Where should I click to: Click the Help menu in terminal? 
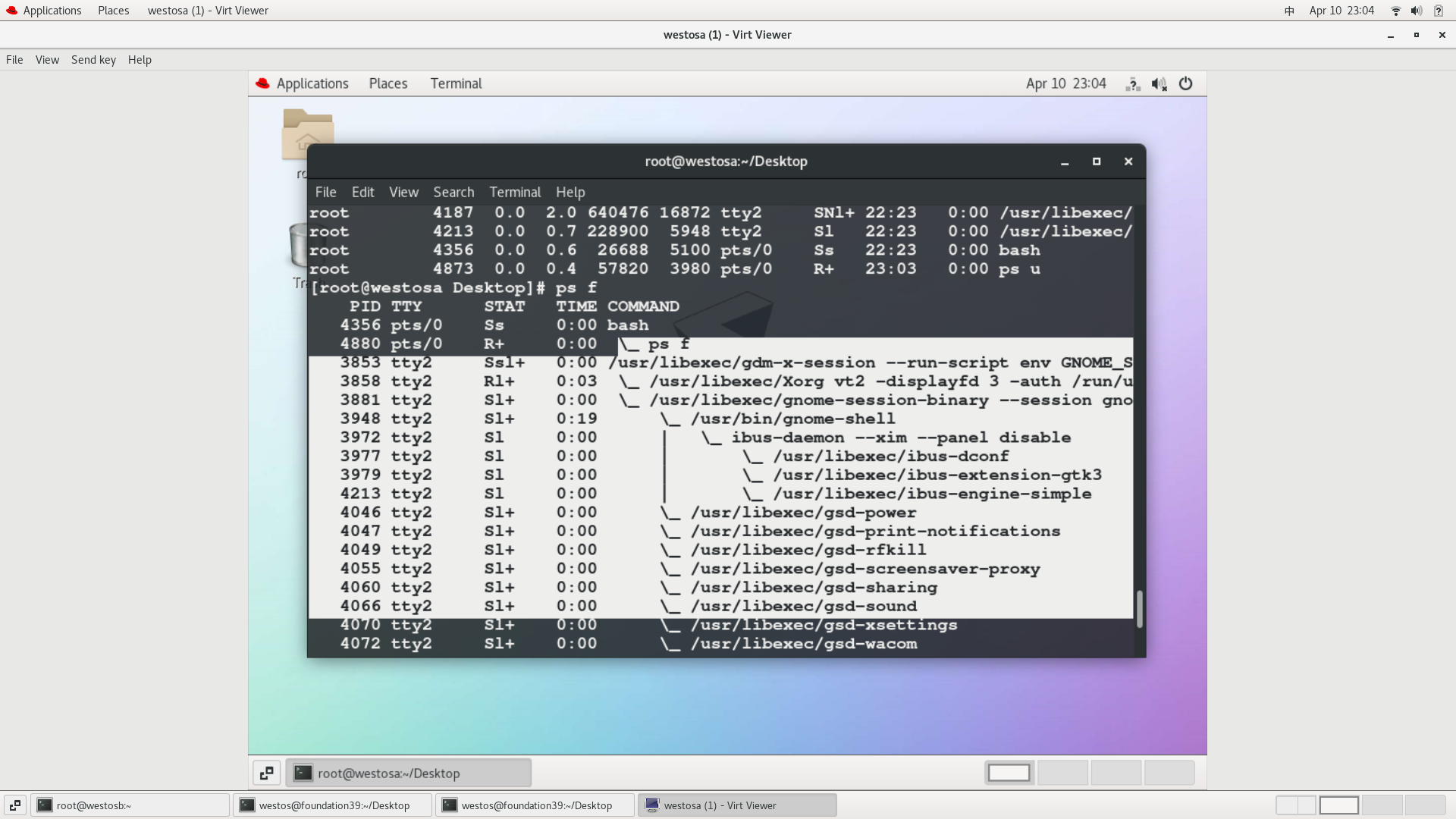[x=570, y=191]
